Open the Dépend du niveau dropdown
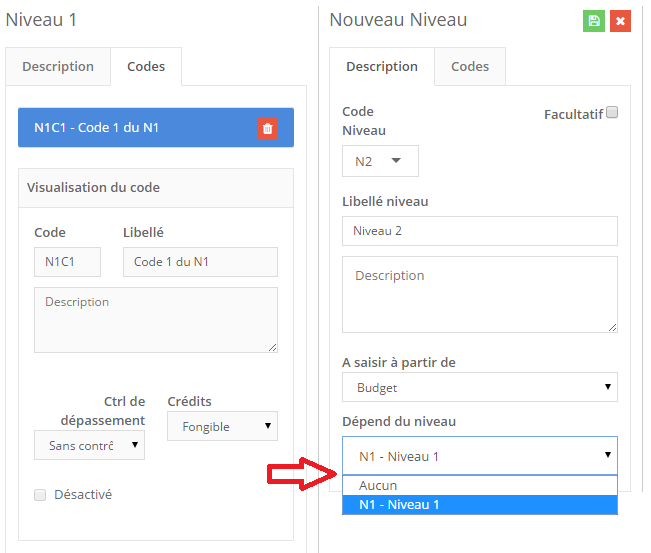 coord(479,456)
